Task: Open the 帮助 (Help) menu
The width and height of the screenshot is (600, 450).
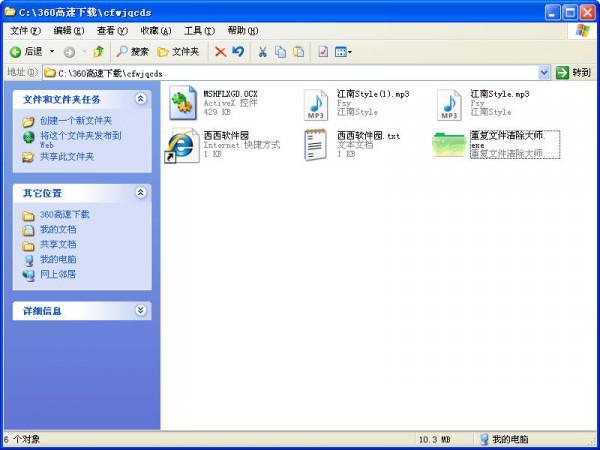Action: point(243,31)
